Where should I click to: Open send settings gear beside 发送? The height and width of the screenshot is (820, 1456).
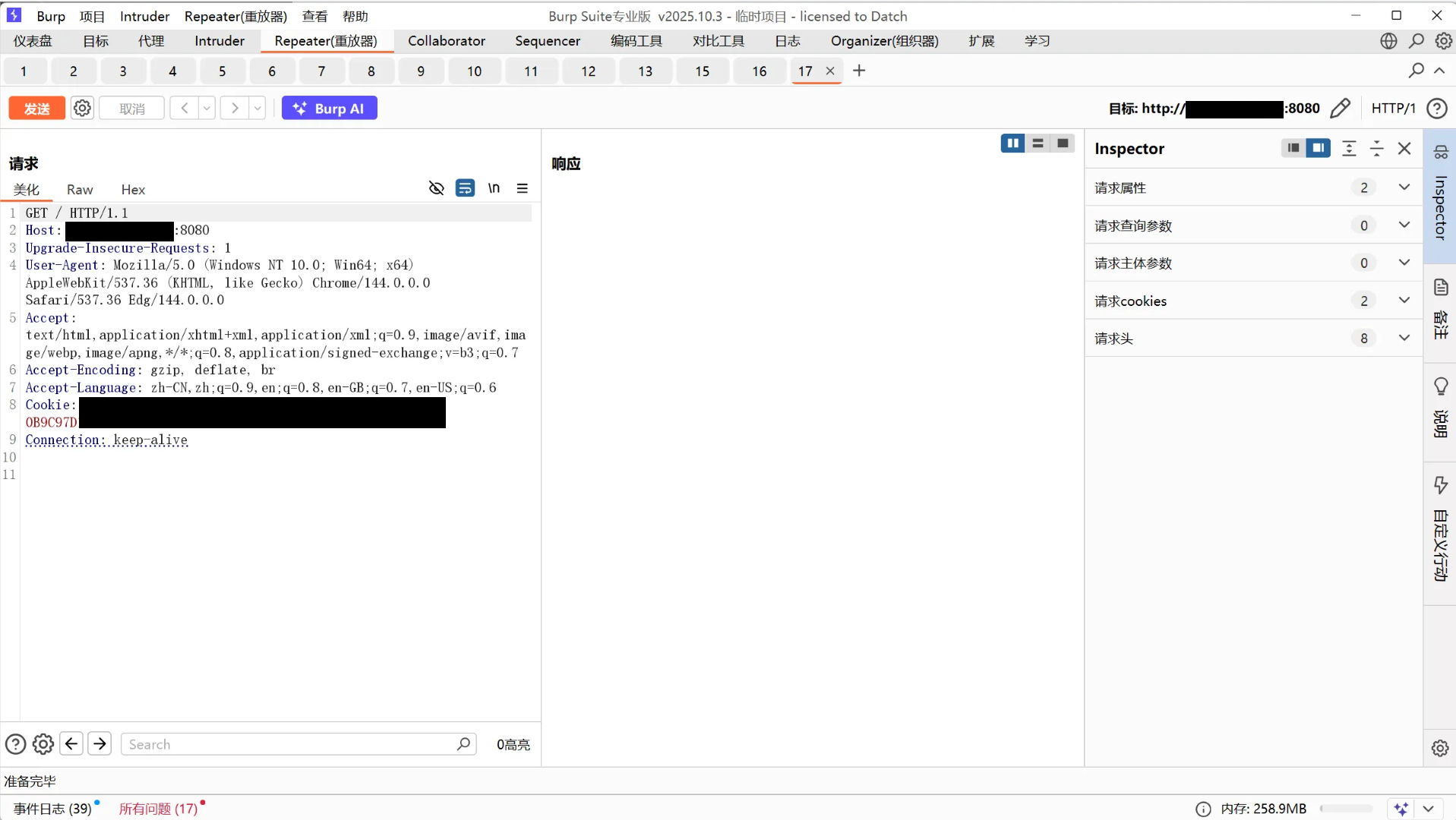pos(82,109)
